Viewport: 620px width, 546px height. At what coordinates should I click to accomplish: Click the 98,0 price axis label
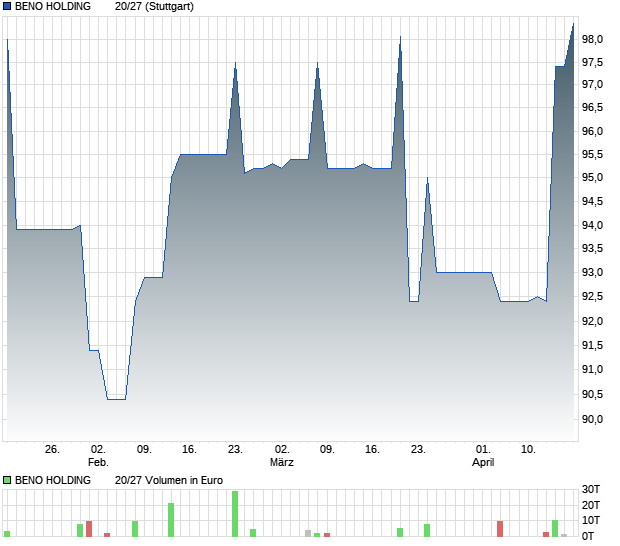[x=593, y=39]
